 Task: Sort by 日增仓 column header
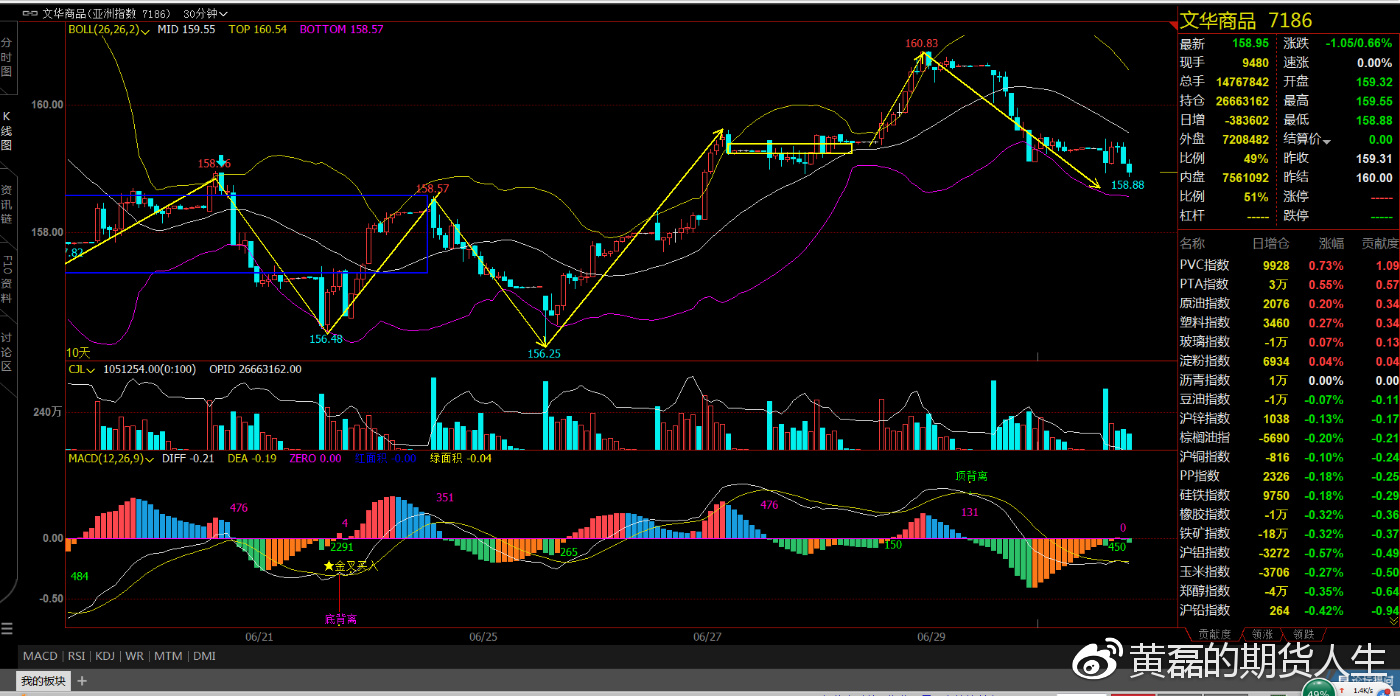[1271, 243]
